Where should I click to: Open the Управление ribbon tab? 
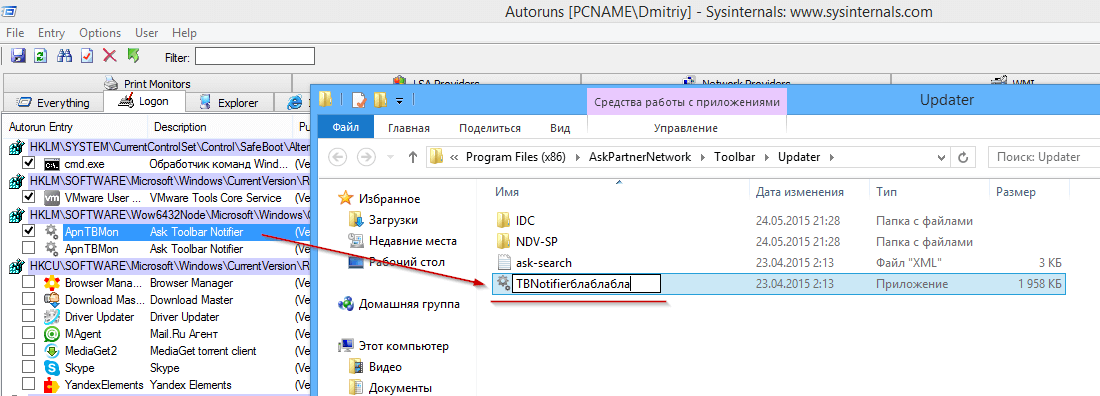click(685, 128)
